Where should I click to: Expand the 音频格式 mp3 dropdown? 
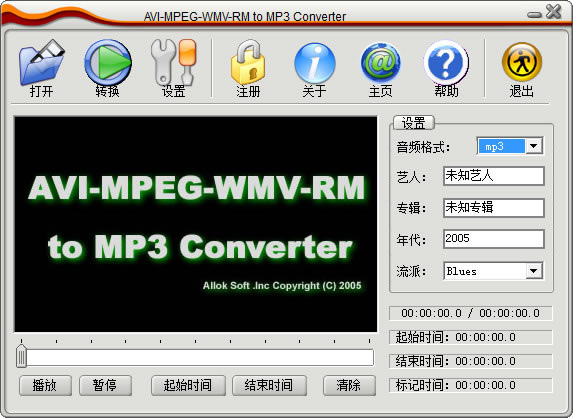[534, 146]
